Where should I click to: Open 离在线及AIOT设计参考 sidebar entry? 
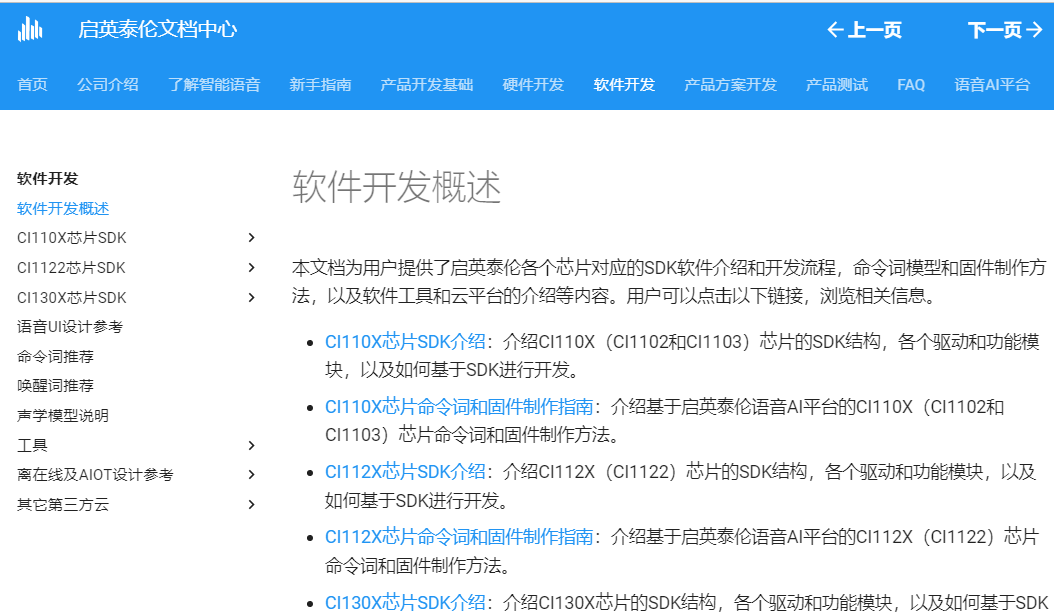[x=95, y=475]
